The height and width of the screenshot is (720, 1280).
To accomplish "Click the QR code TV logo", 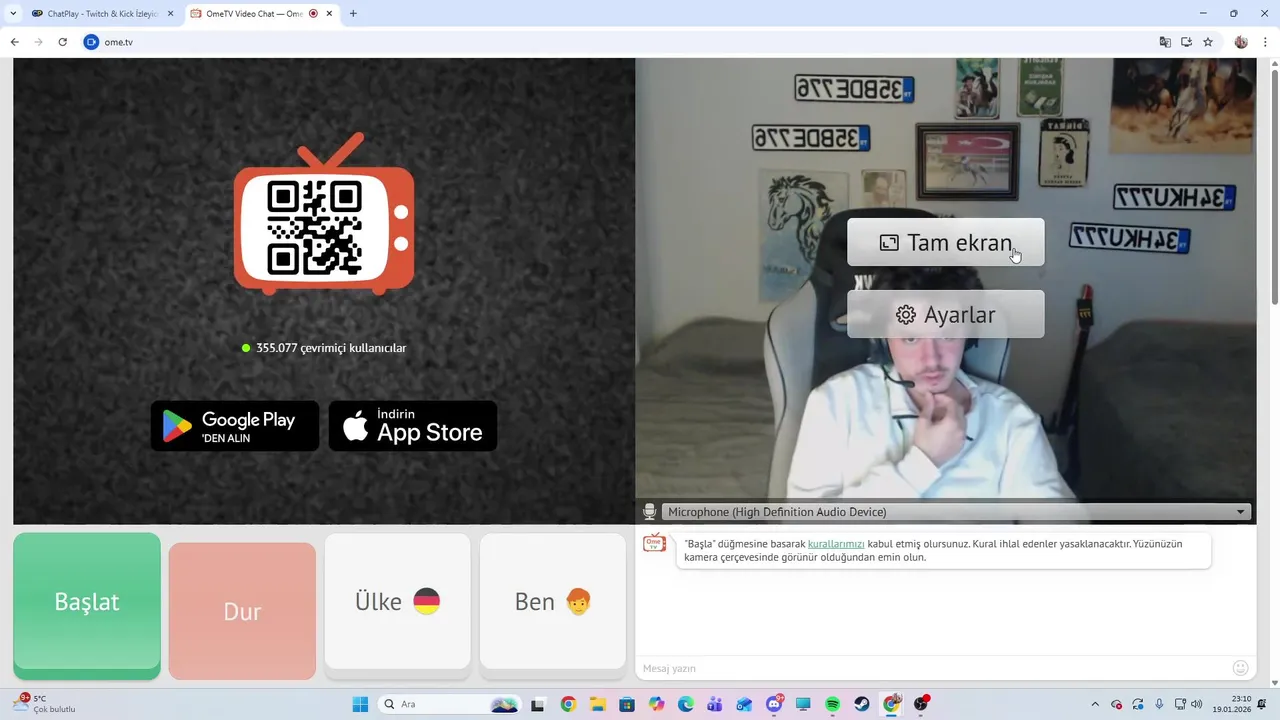I will click(324, 215).
